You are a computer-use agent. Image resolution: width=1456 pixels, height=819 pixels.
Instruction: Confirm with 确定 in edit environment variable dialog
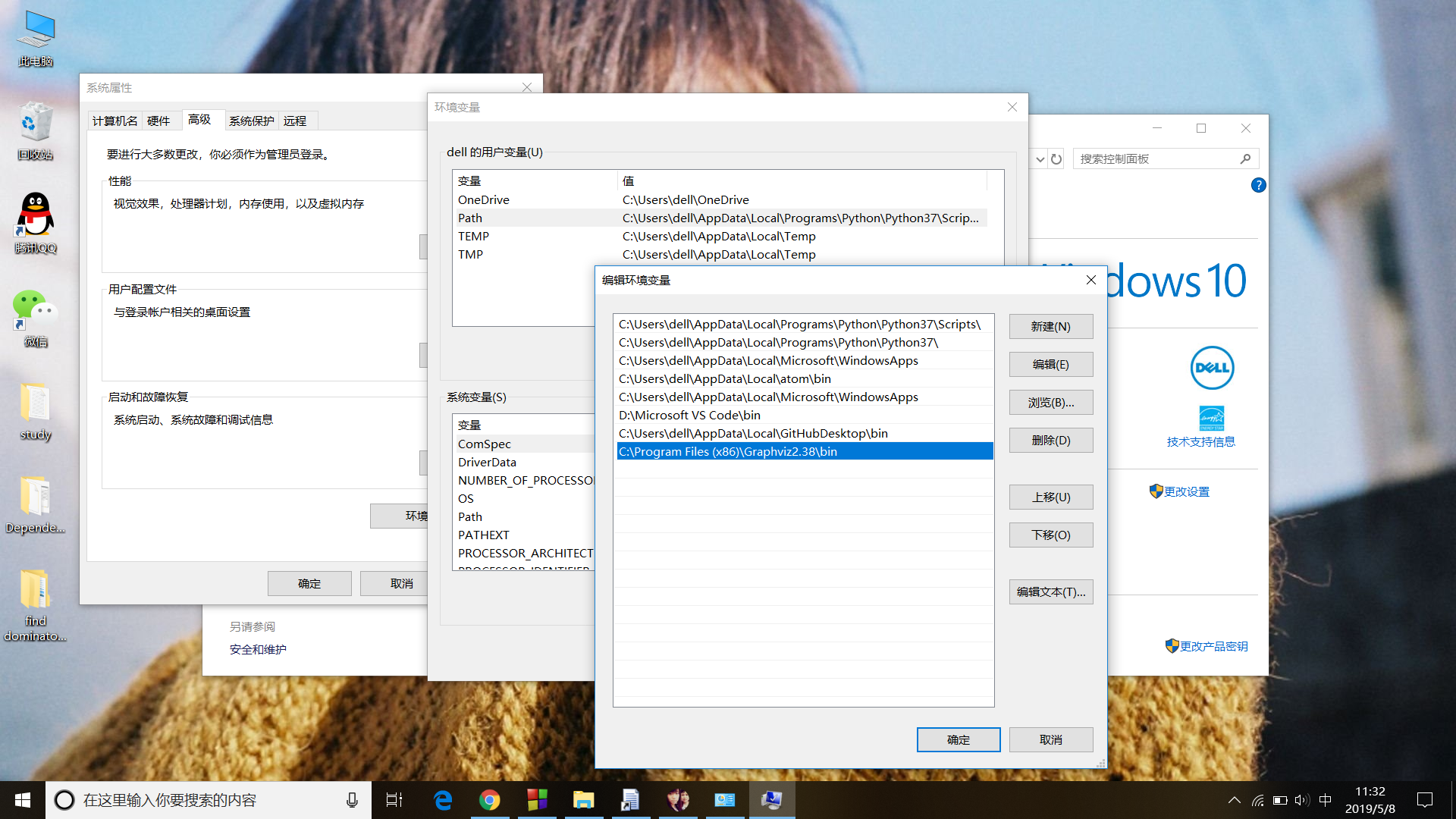pos(958,739)
